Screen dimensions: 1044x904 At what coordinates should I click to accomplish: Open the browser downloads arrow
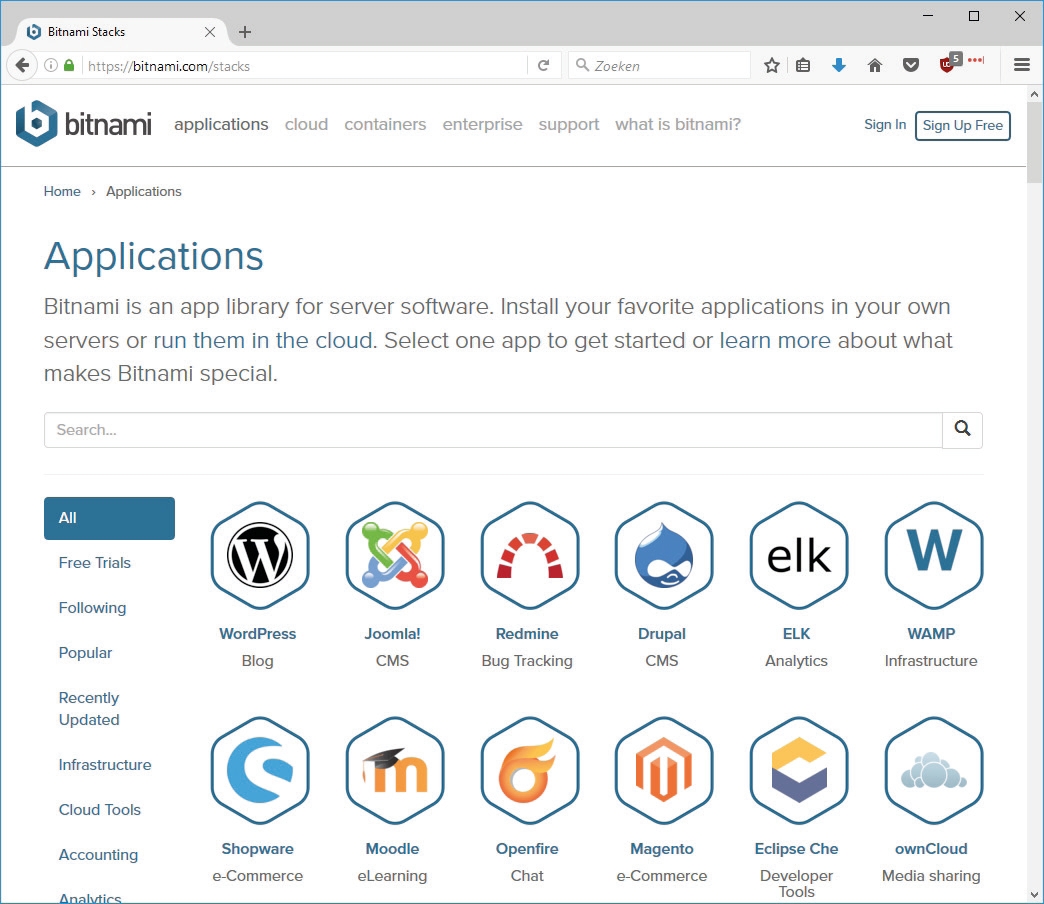839,66
